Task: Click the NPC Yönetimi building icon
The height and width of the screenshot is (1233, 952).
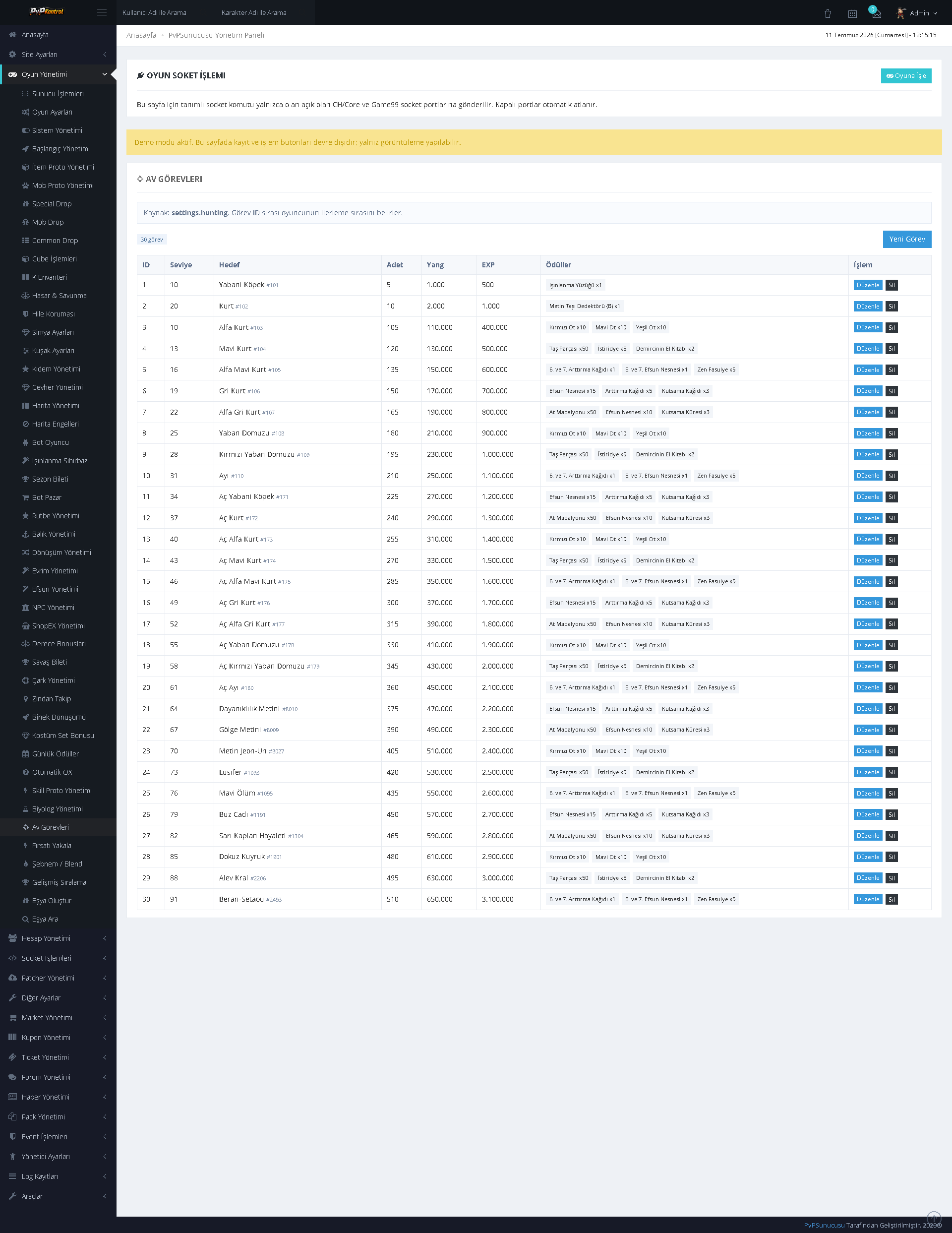Action: coord(25,608)
